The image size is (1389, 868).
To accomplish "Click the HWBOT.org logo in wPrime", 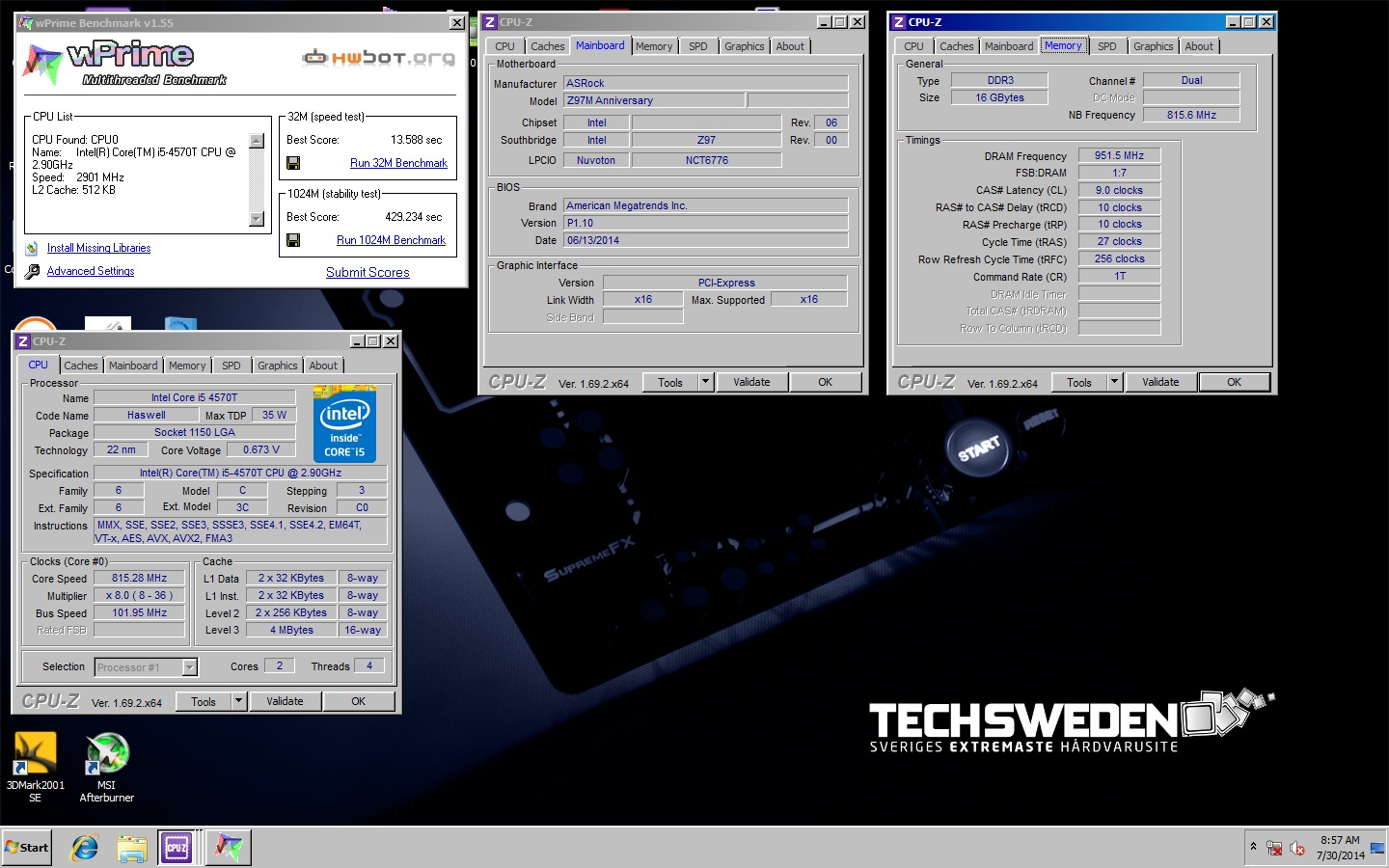I will (x=378, y=58).
